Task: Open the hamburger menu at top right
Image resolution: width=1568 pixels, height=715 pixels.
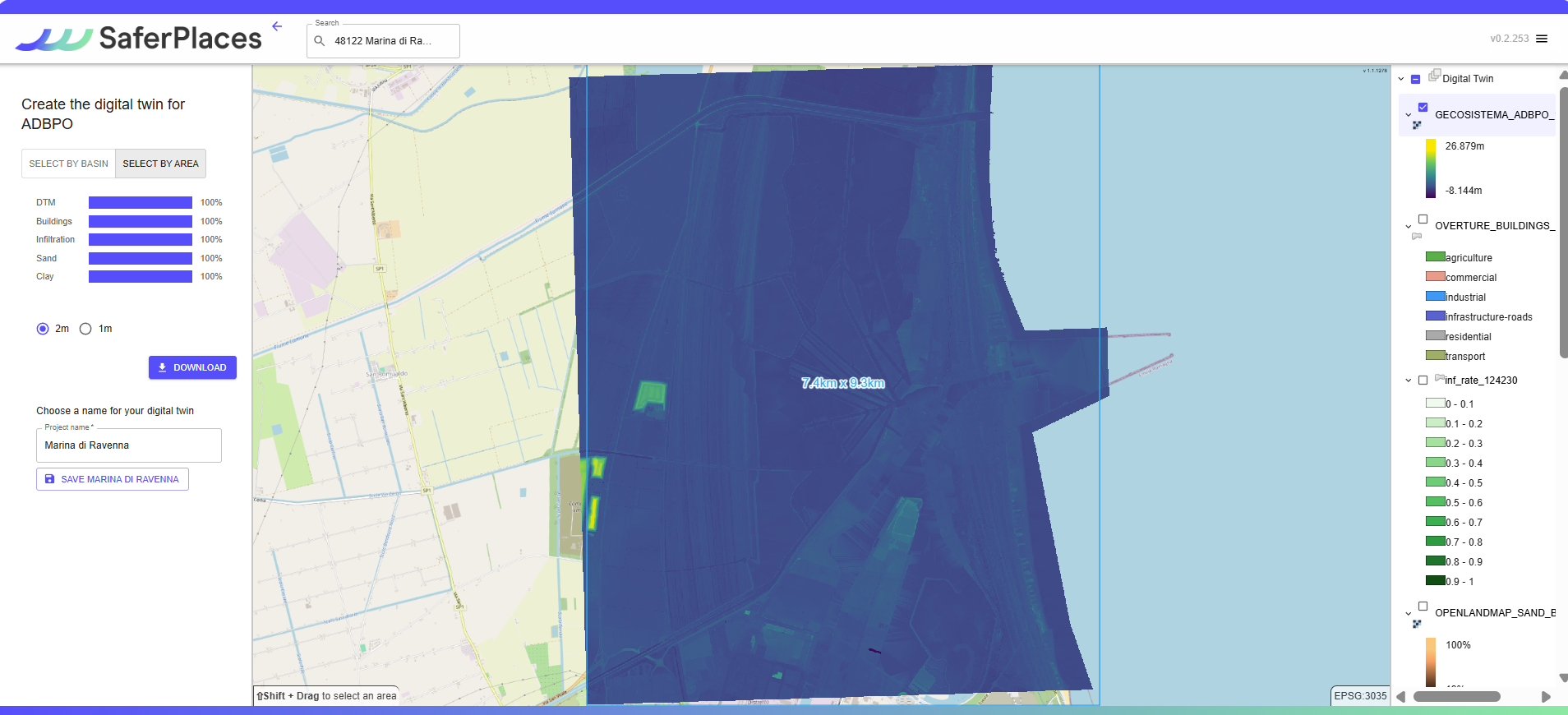Action: coord(1542,39)
